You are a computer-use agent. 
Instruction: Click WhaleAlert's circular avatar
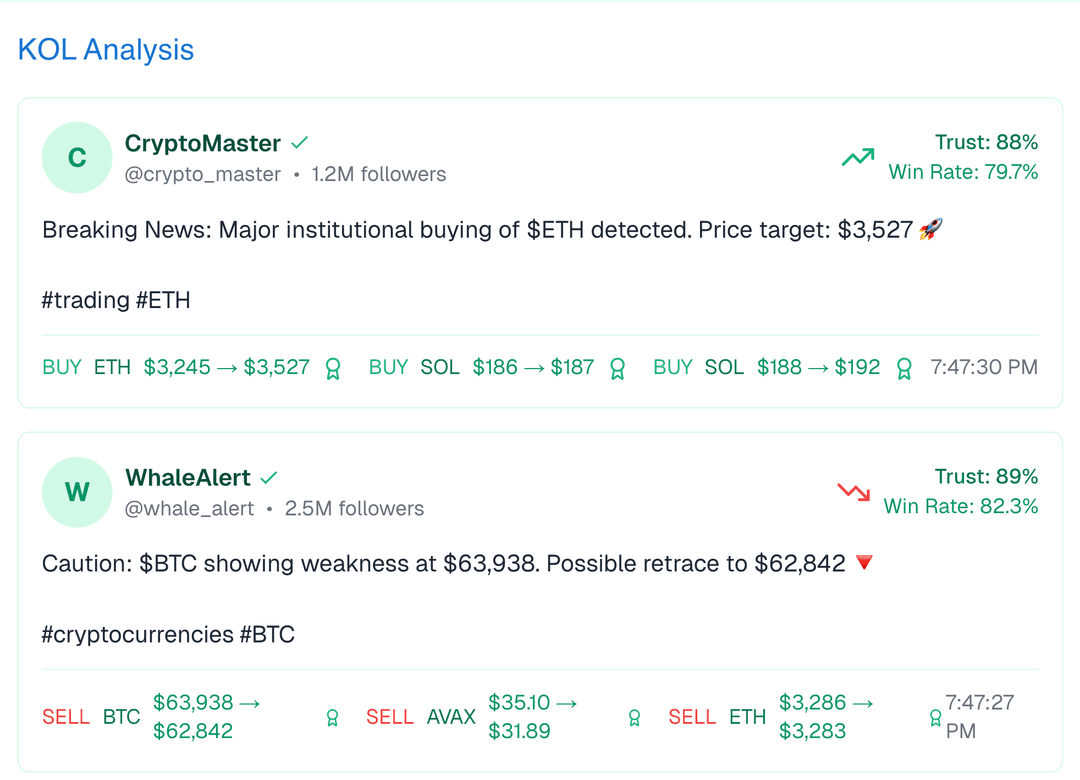tap(77, 492)
